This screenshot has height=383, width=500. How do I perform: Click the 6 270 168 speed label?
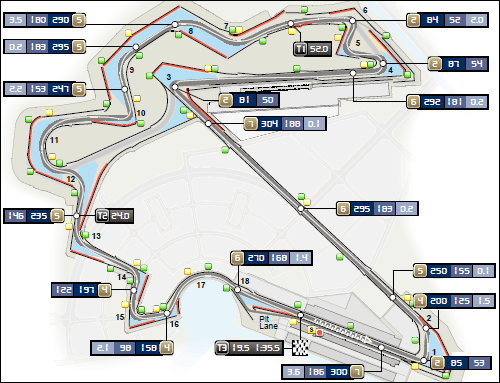tap(271, 258)
